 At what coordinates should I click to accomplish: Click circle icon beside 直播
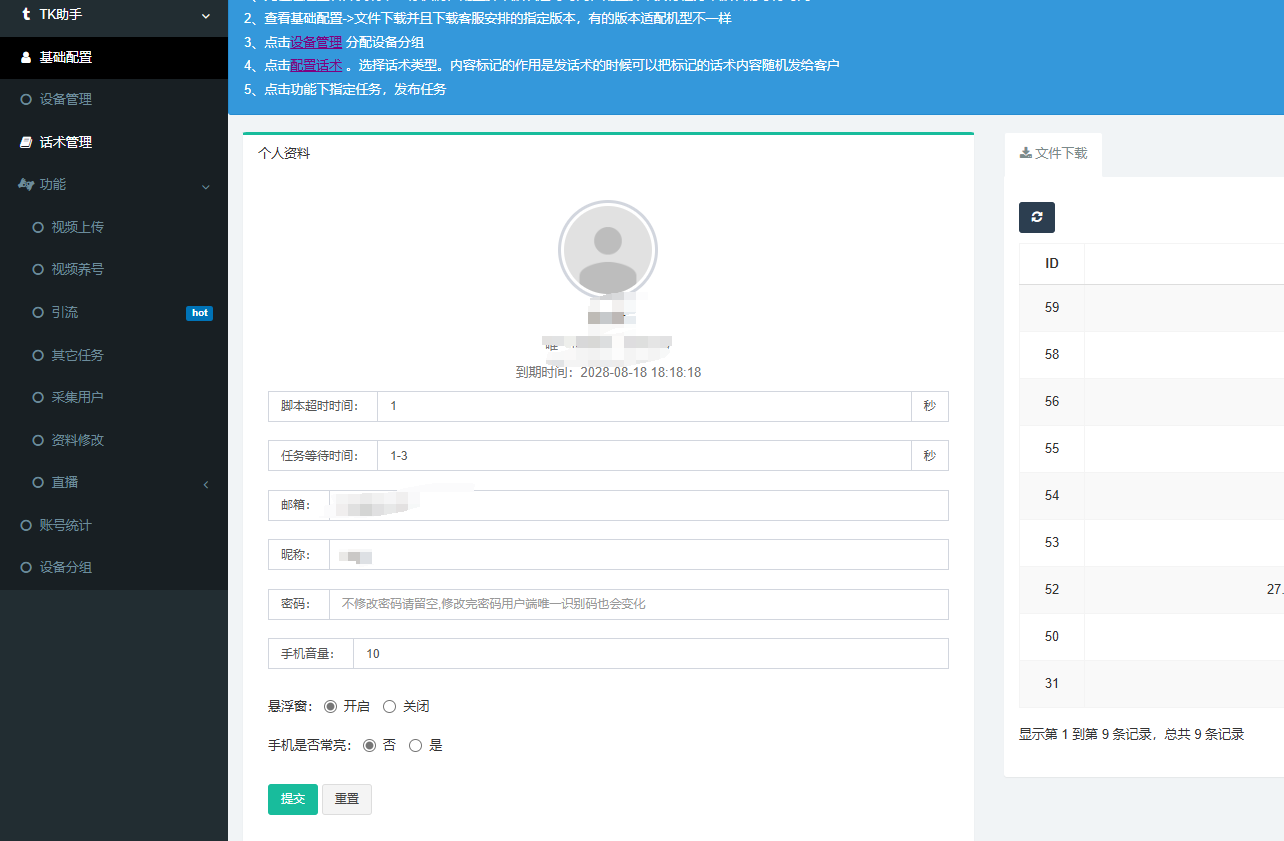coord(38,483)
